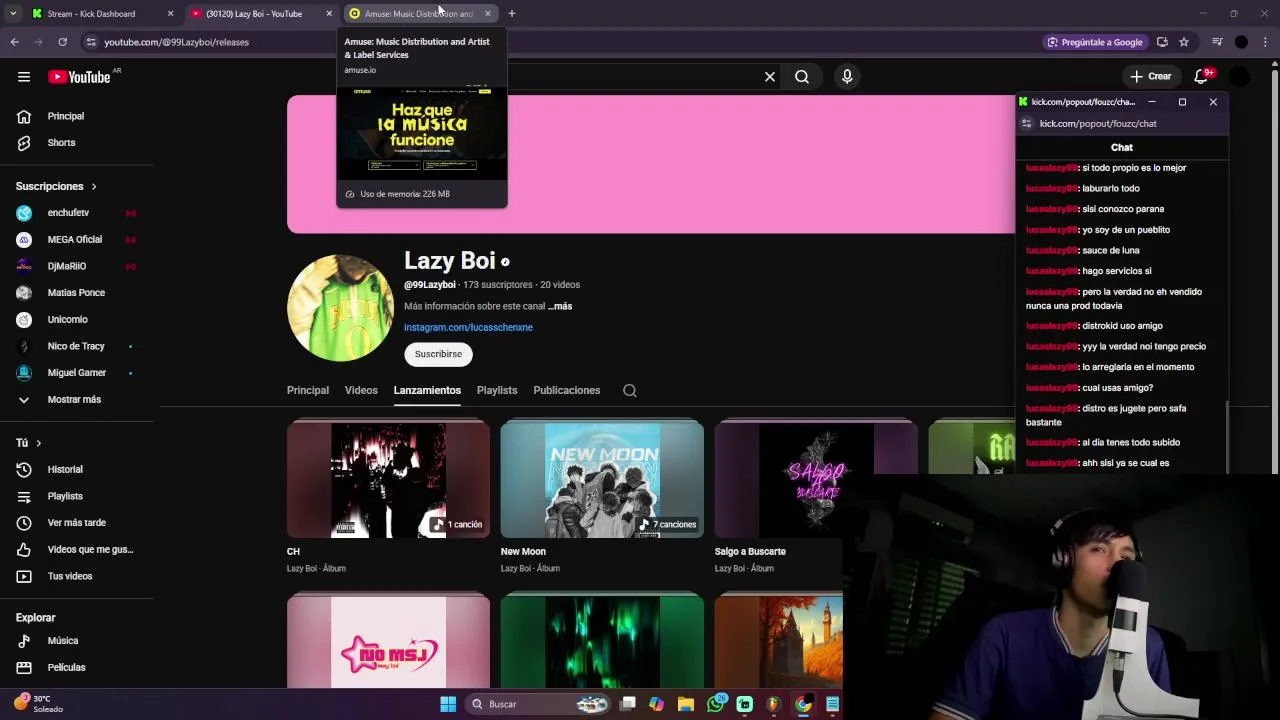
Task: Open the New Moon album thumbnail
Action: coord(602,479)
